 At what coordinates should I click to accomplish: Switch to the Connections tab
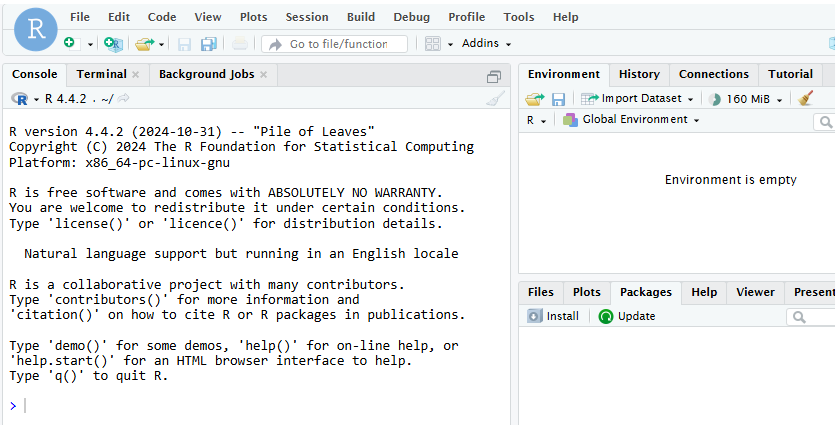click(x=714, y=74)
